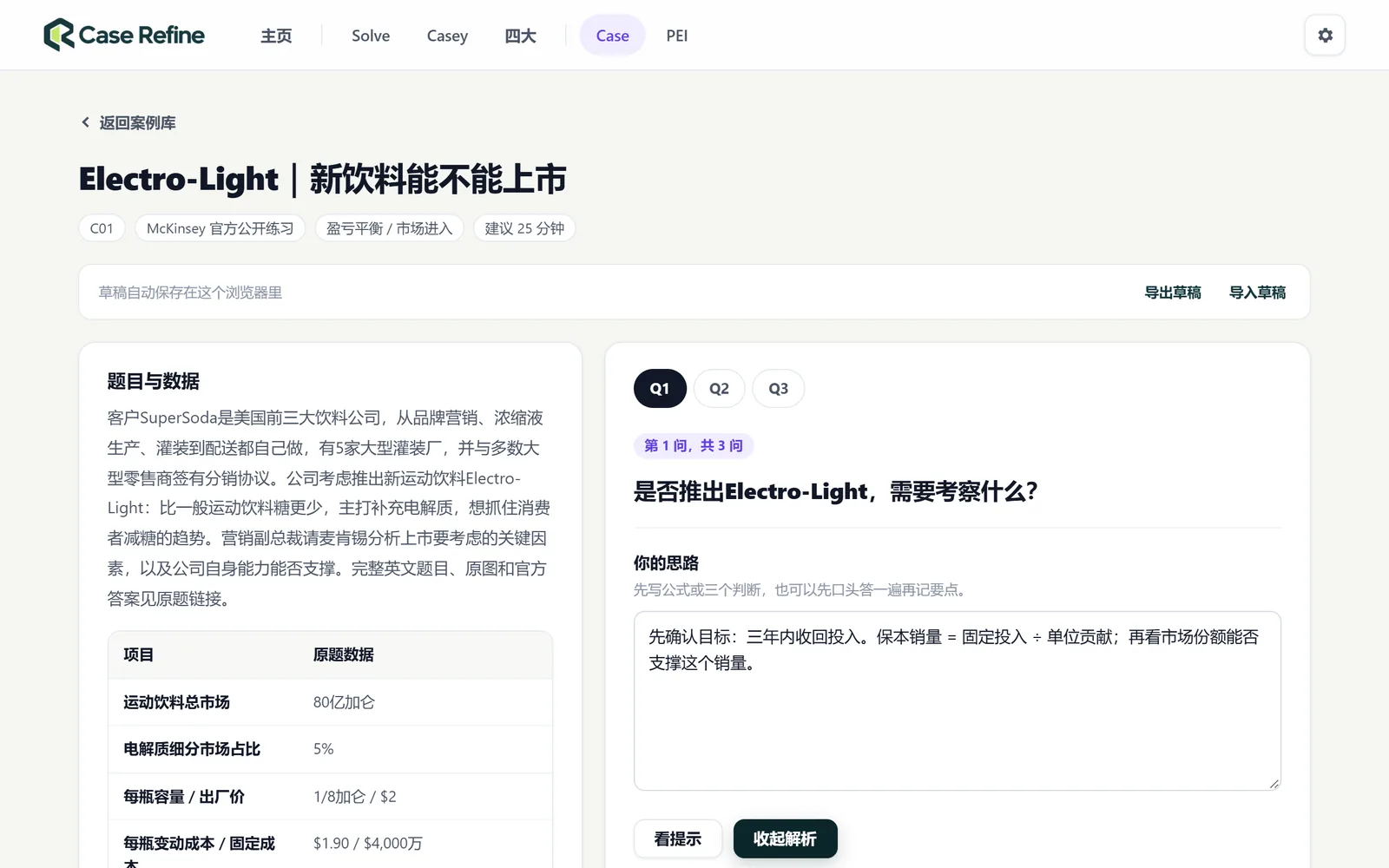Click the 草稿自动保存在这个浏览器里 notice
Screen dimensions: 1389x868
click(x=190, y=293)
